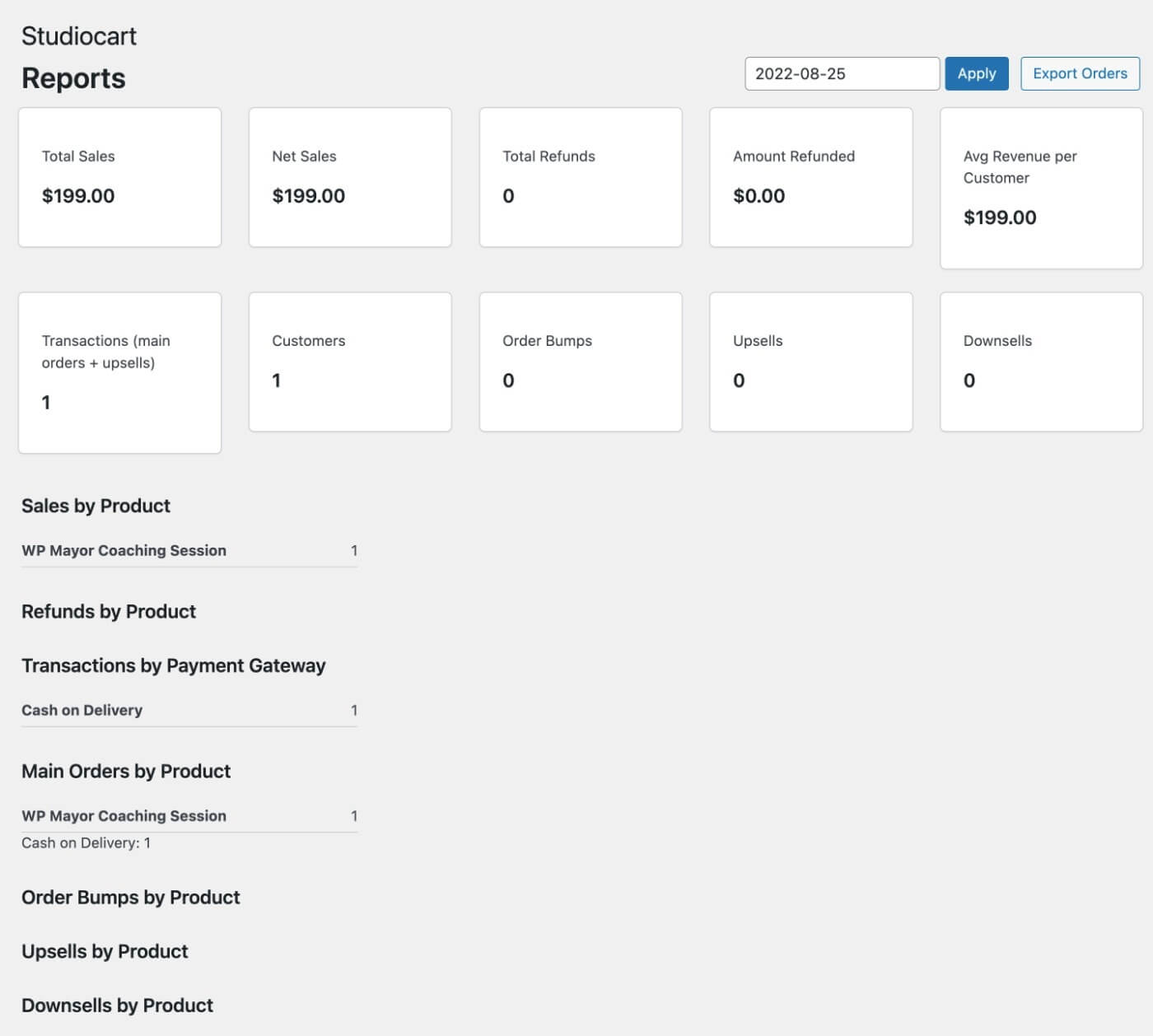The height and width of the screenshot is (1036, 1153).
Task: Click the Amount Refunded card label
Action: tap(794, 156)
